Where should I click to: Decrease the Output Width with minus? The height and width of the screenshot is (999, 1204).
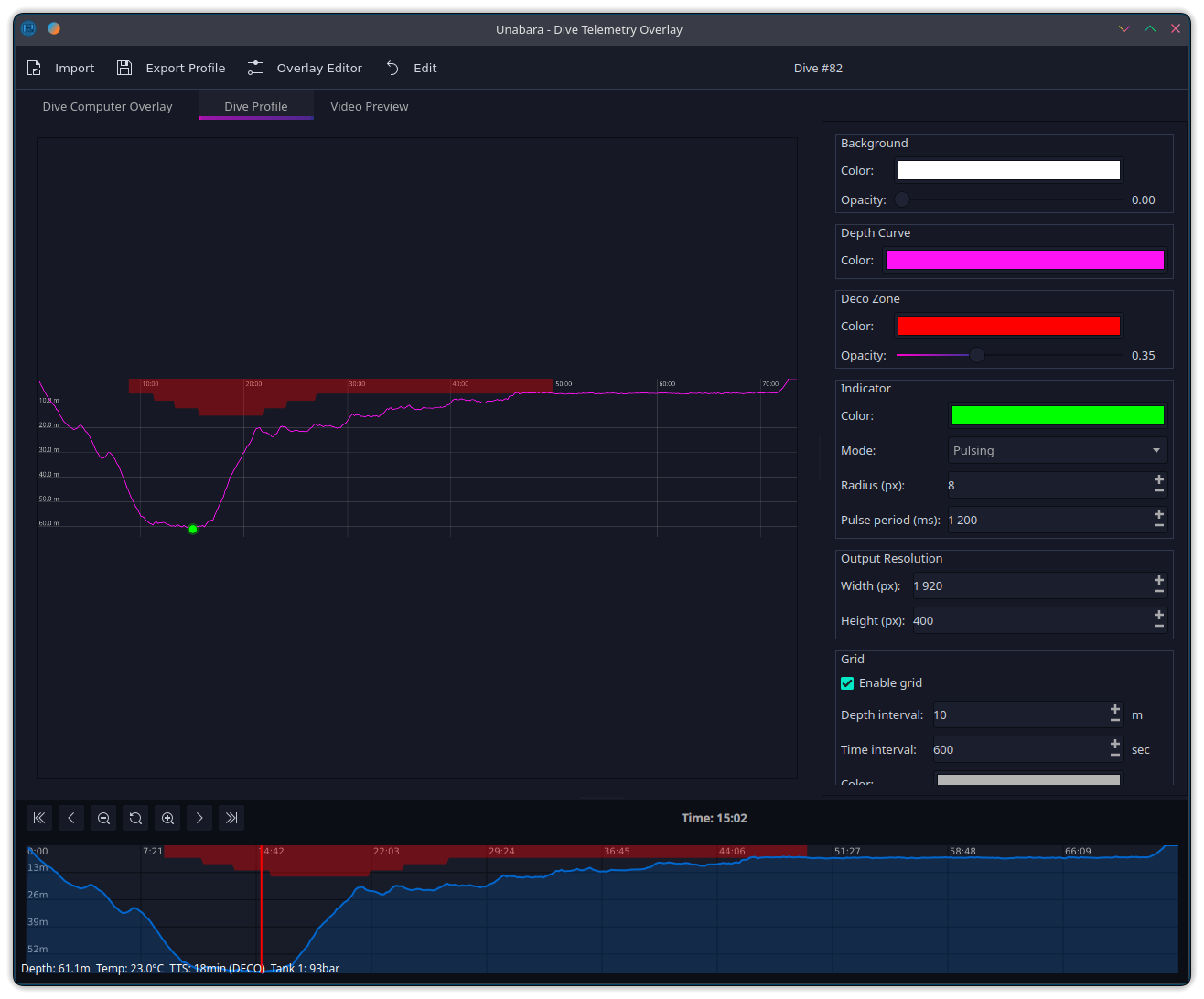point(1159,592)
